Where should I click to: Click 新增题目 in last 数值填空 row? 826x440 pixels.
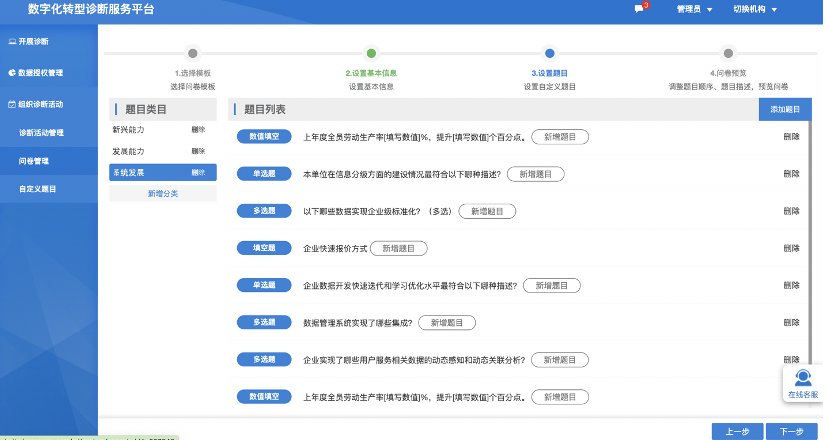(560, 397)
